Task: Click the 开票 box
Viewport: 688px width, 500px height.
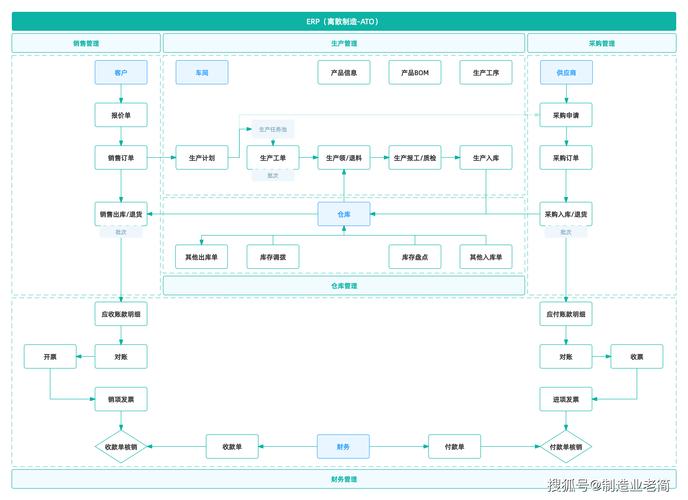Action: click(50, 357)
